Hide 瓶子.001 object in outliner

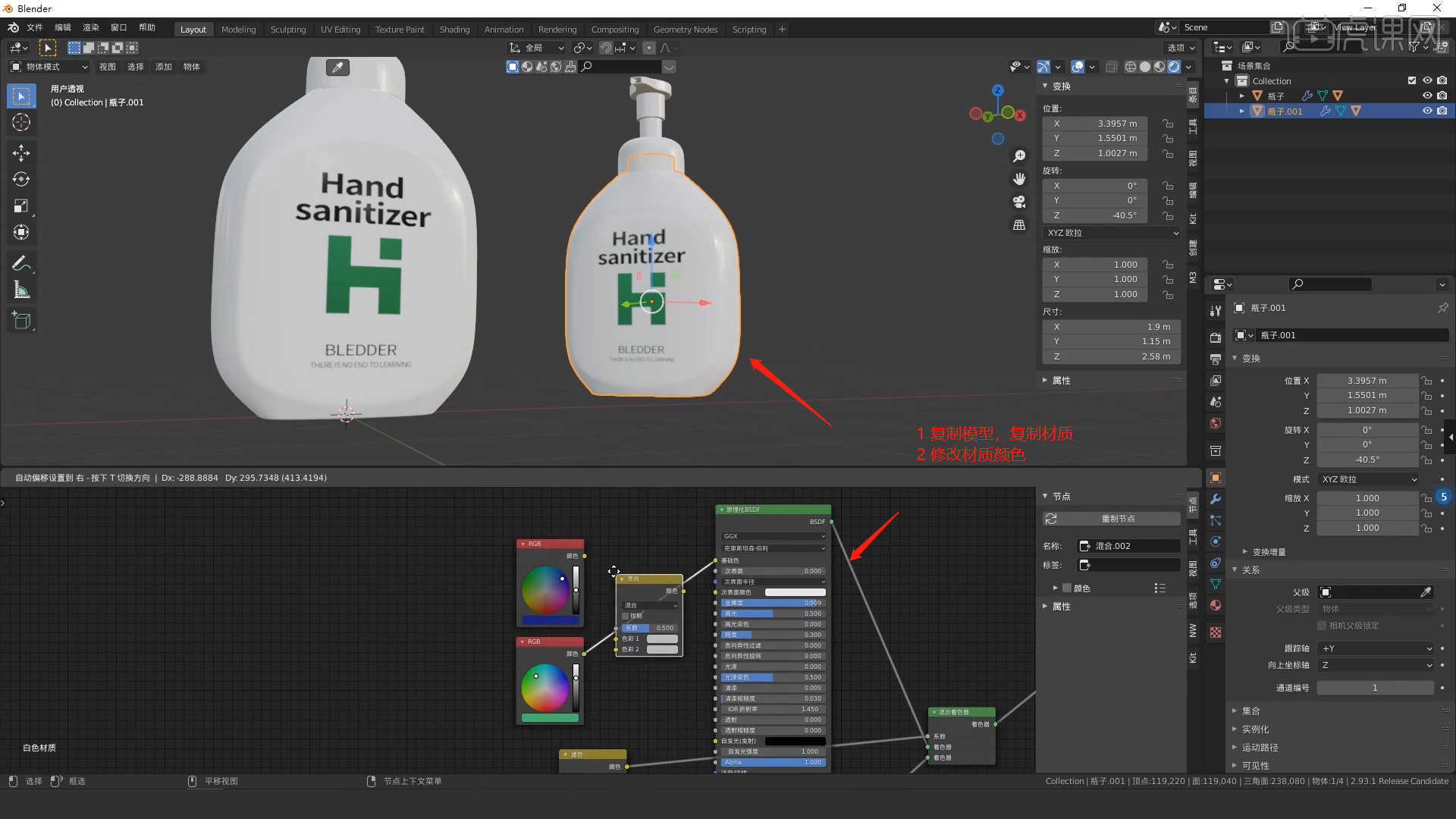(x=1426, y=111)
